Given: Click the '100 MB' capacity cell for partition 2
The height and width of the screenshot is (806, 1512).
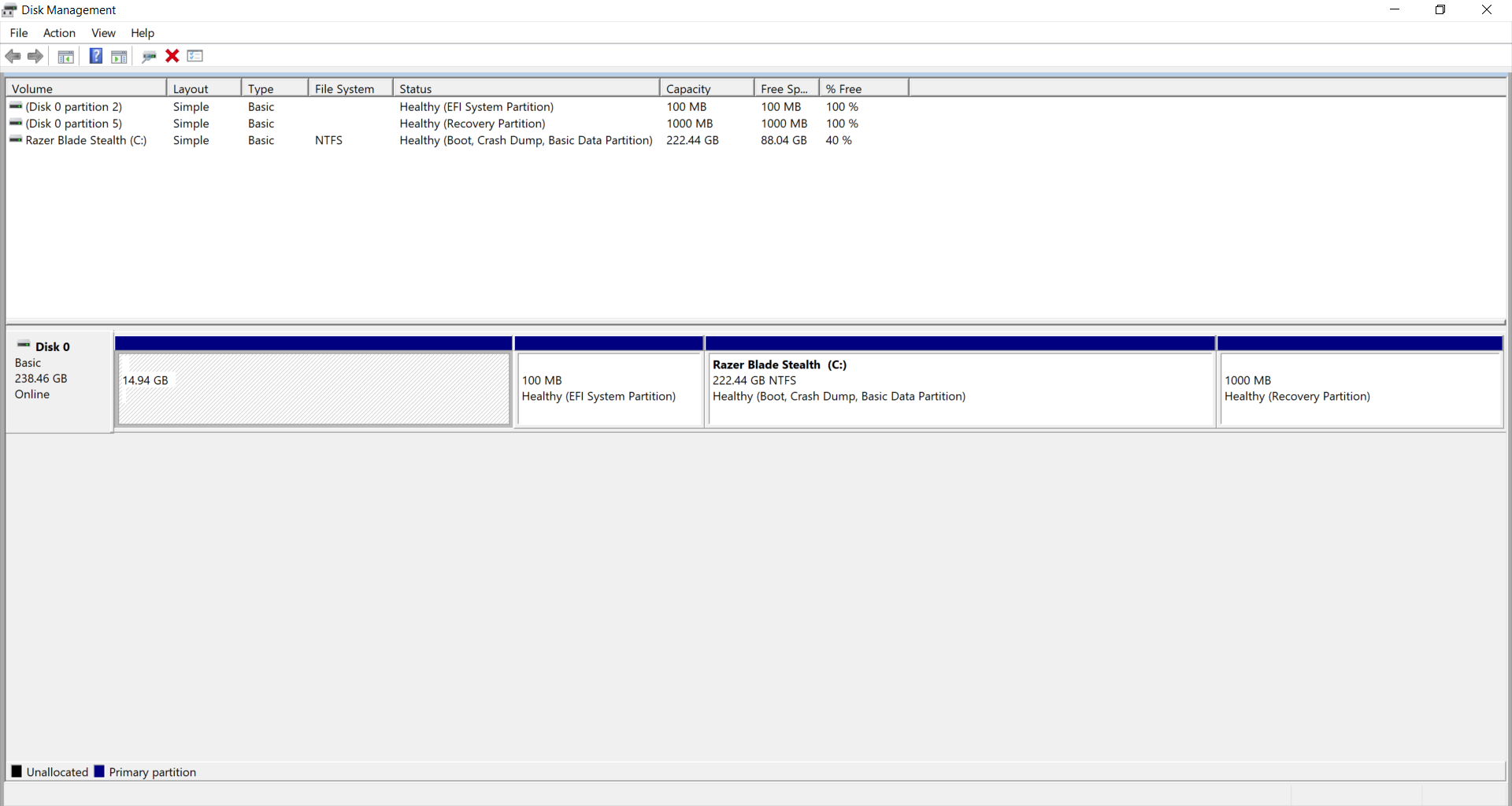Looking at the screenshot, I should (x=687, y=106).
